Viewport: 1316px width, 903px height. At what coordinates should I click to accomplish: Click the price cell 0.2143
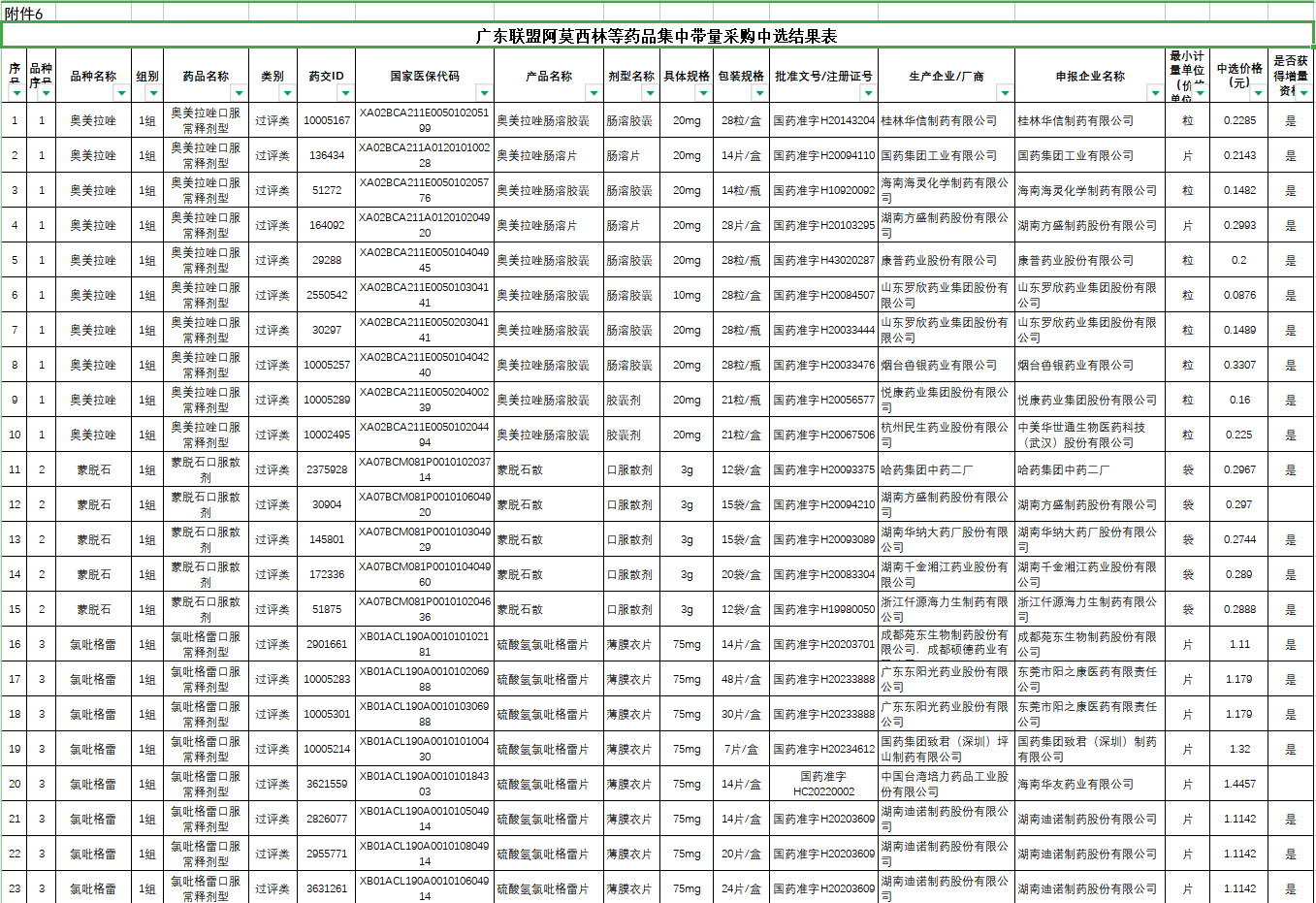(x=1238, y=155)
